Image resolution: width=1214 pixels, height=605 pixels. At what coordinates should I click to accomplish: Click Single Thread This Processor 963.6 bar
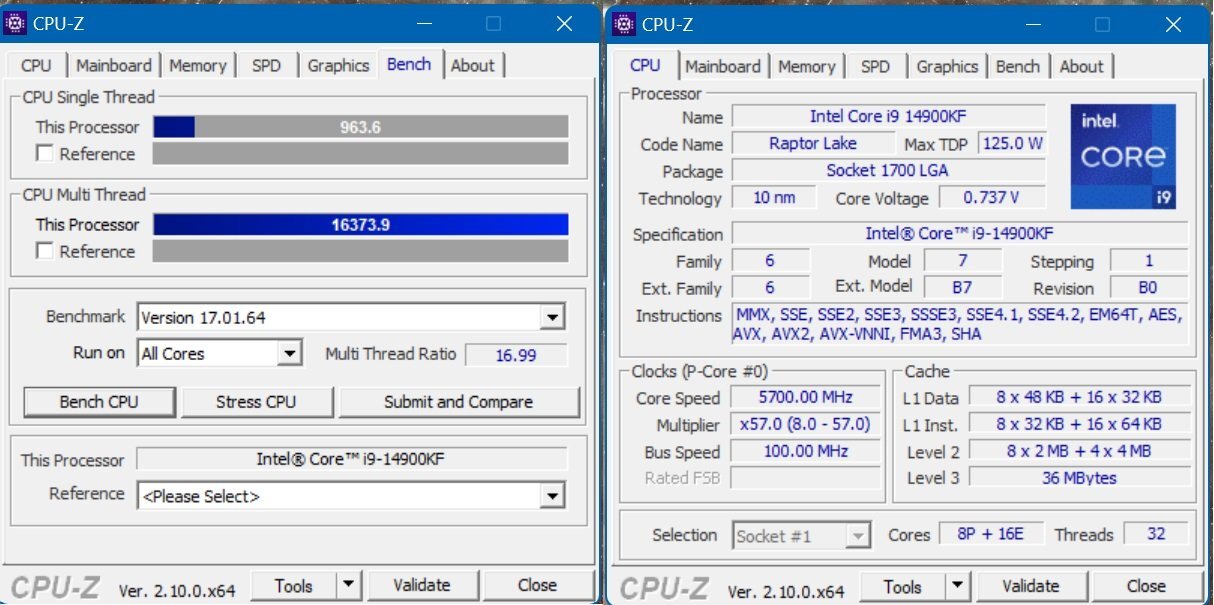(360, 127)
